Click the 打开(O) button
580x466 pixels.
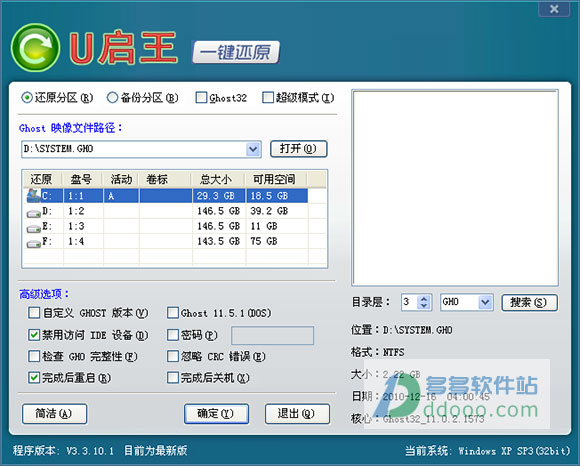299,149
